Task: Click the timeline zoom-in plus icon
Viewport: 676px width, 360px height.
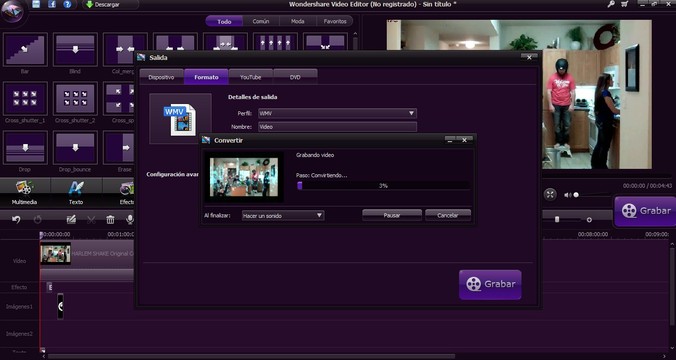Action: click(x=589, y=219)
